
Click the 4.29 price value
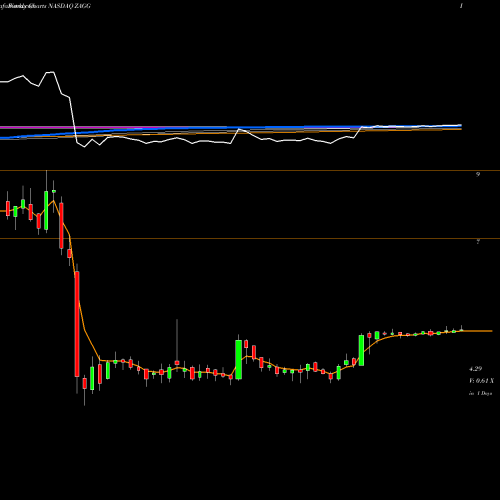pyautogui.click(x=475, y=369)
